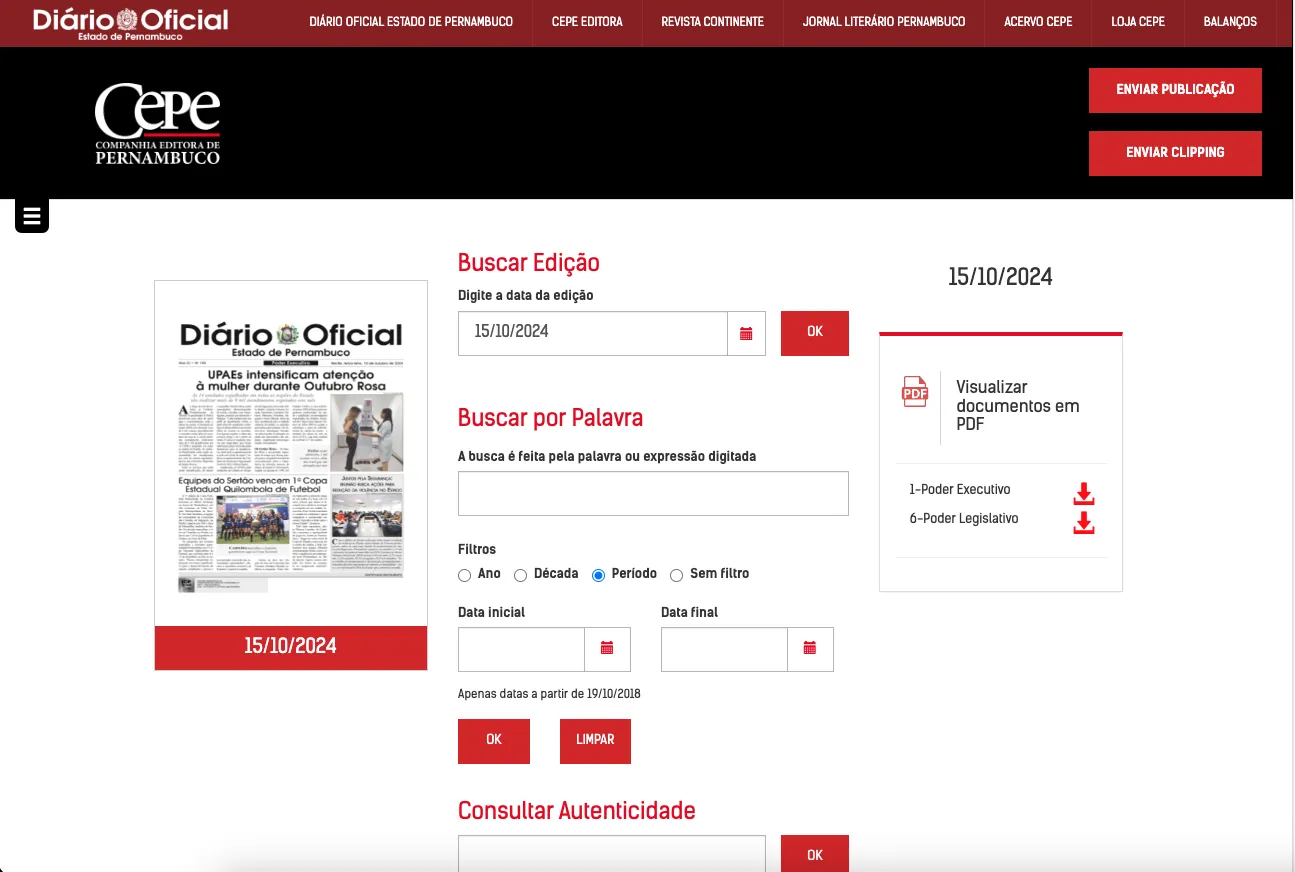This screenshot has width=1295, height=872.
Task: Select the Sem filtro radio button
Action: click(676, 575)
